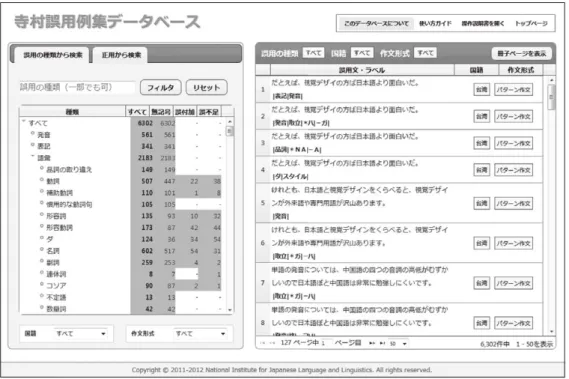Viewport: 569px width, 379px height.
Task: Click the up arrow of results list scrollbar
Action: (x=551, y=80)
